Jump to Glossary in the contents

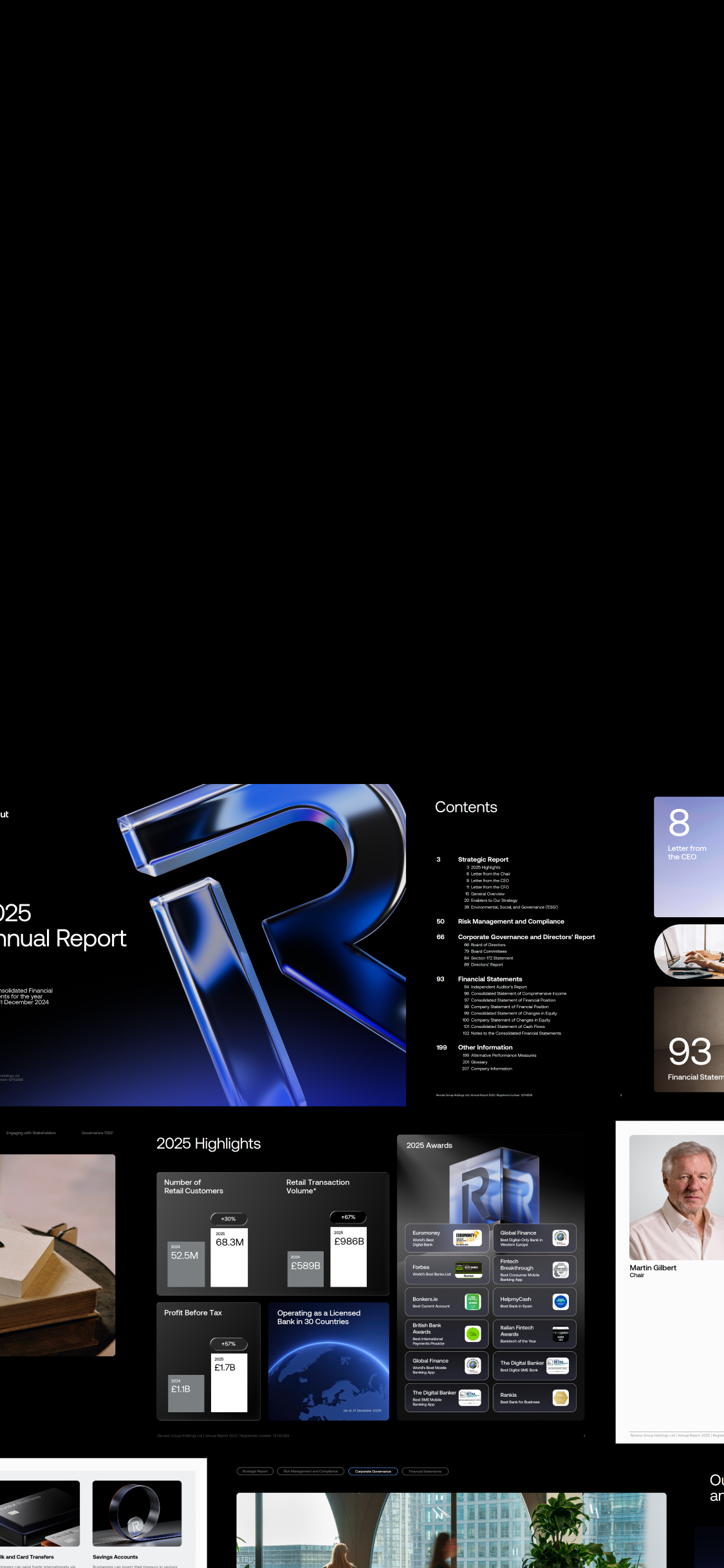pos(479,1062)
